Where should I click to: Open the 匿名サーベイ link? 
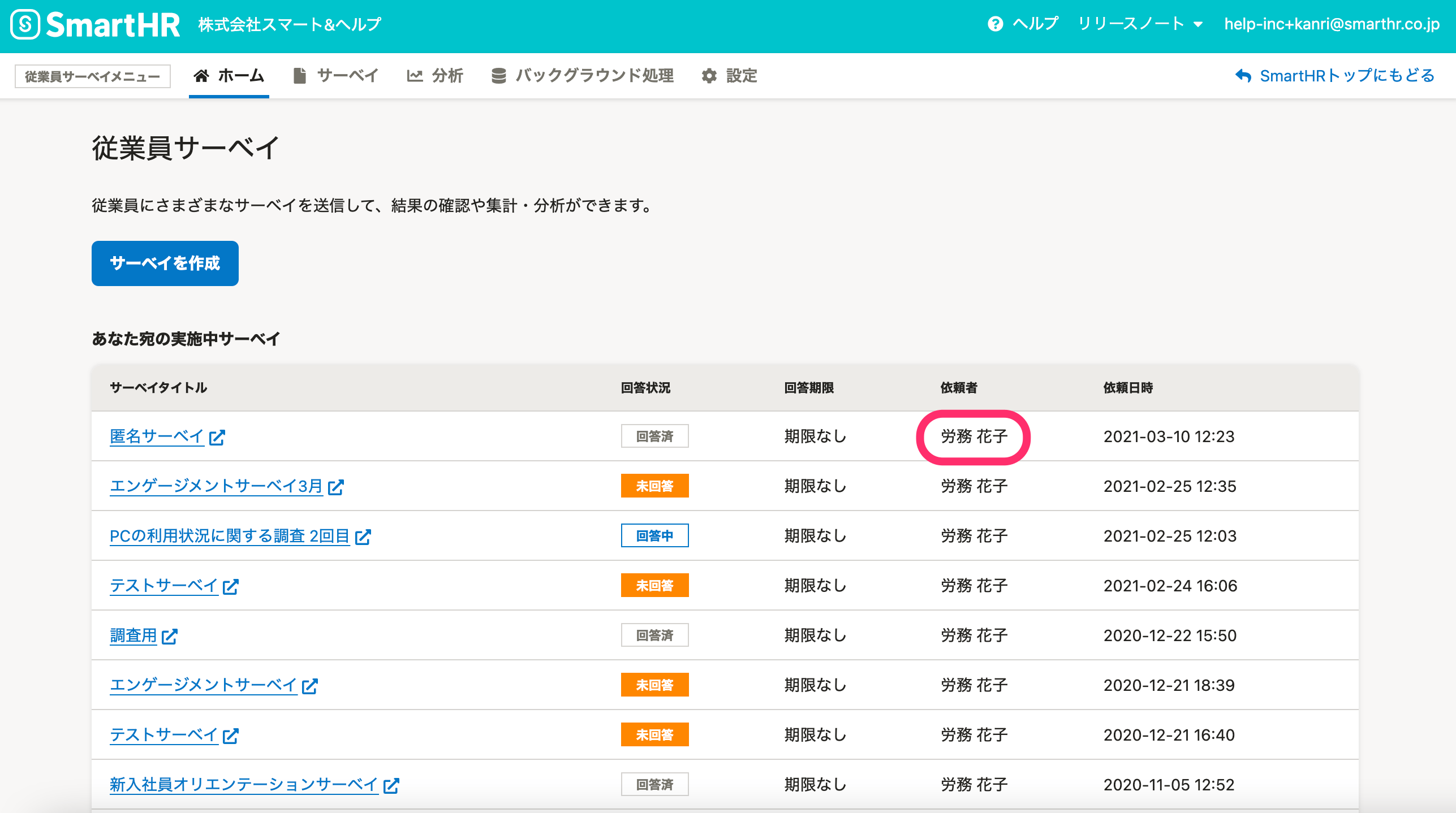(x=157, y=436)
